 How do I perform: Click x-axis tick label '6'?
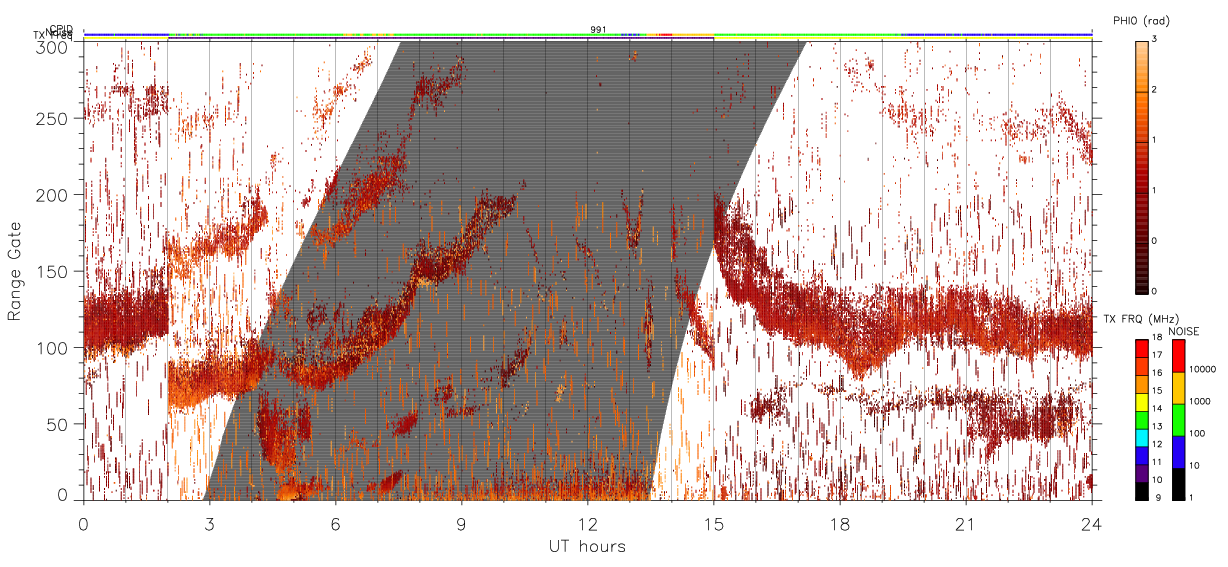(x=335, y=523)
